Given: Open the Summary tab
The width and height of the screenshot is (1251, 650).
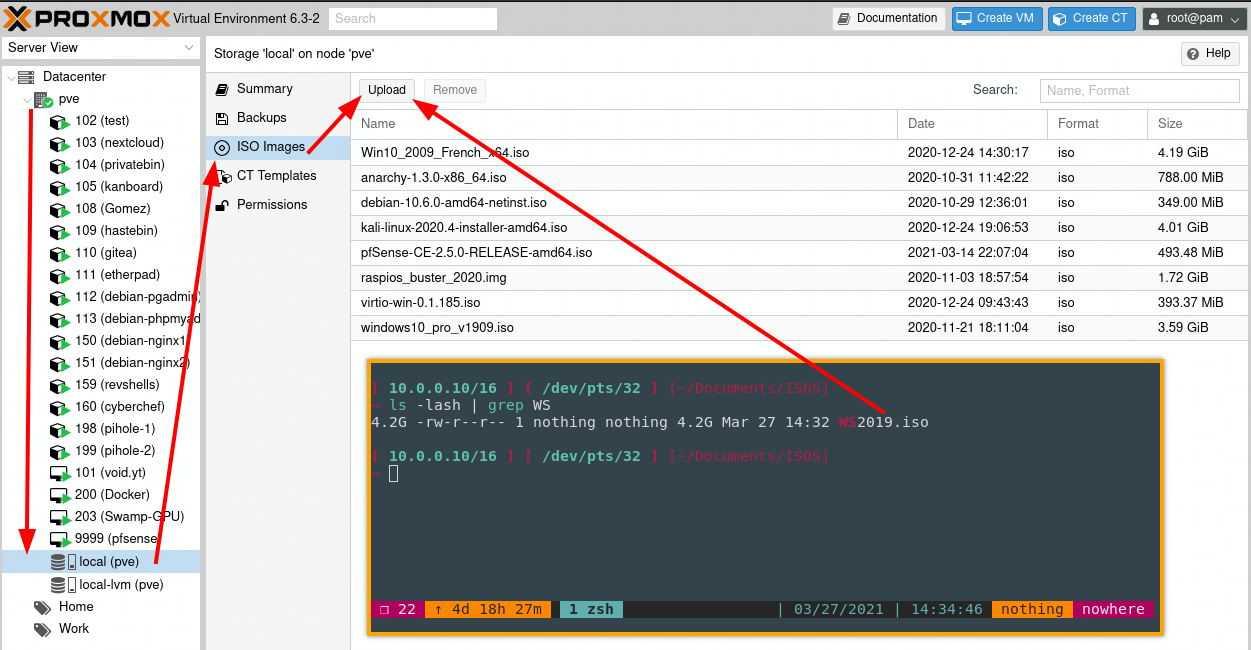Looking at the screenshot, I should click(278, 89).
